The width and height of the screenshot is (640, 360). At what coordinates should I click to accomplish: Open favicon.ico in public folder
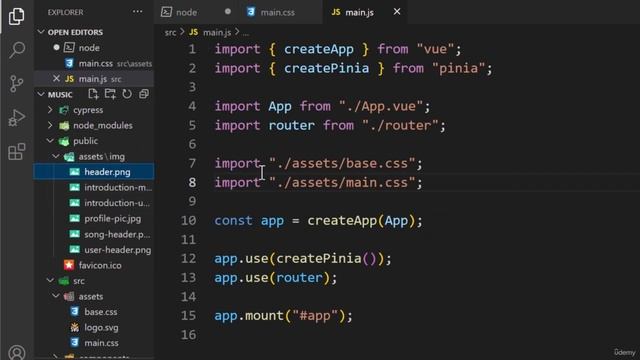[94, 265]
